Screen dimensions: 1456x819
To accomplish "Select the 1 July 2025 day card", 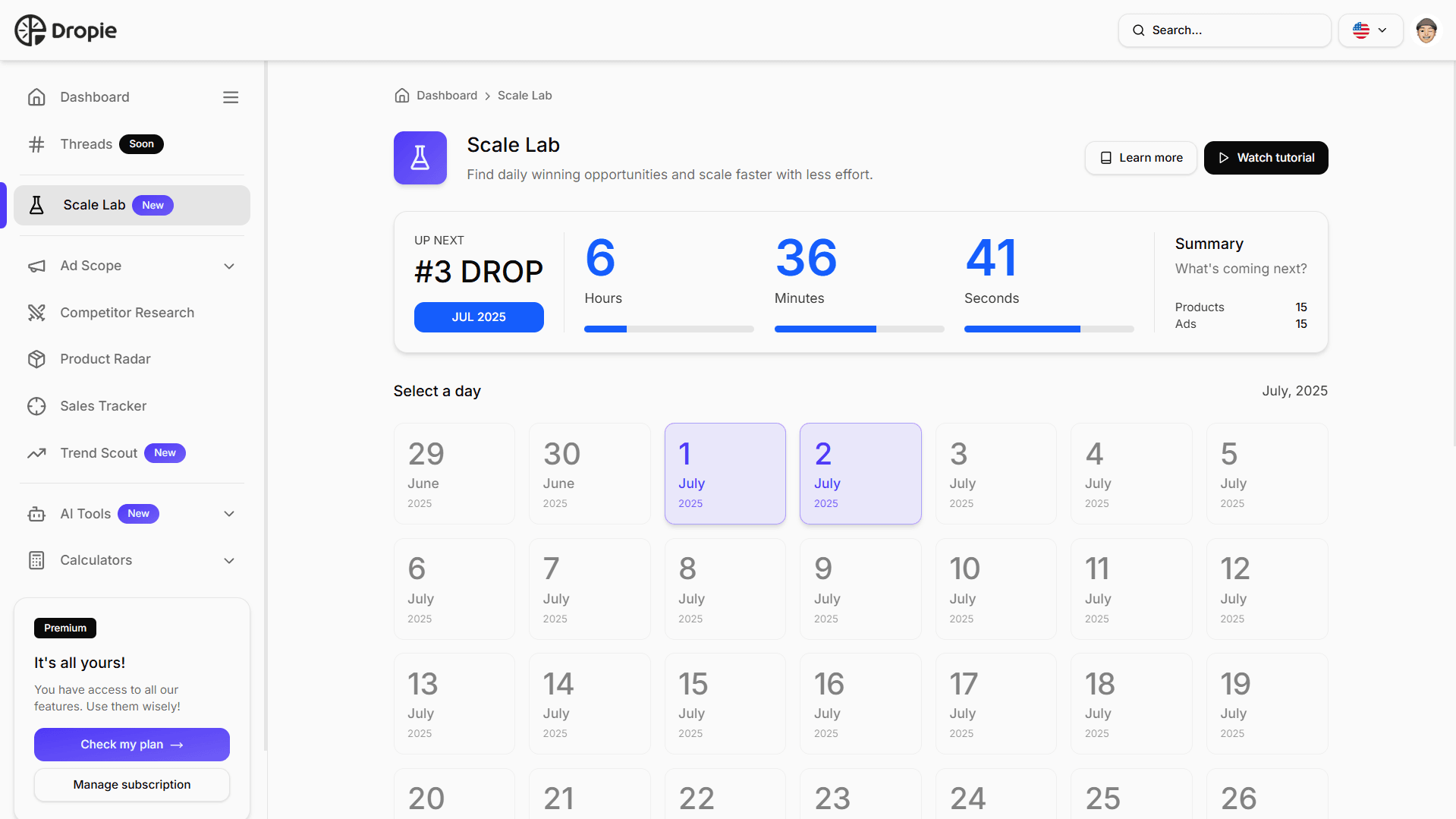I will click(x=725, y=474).
